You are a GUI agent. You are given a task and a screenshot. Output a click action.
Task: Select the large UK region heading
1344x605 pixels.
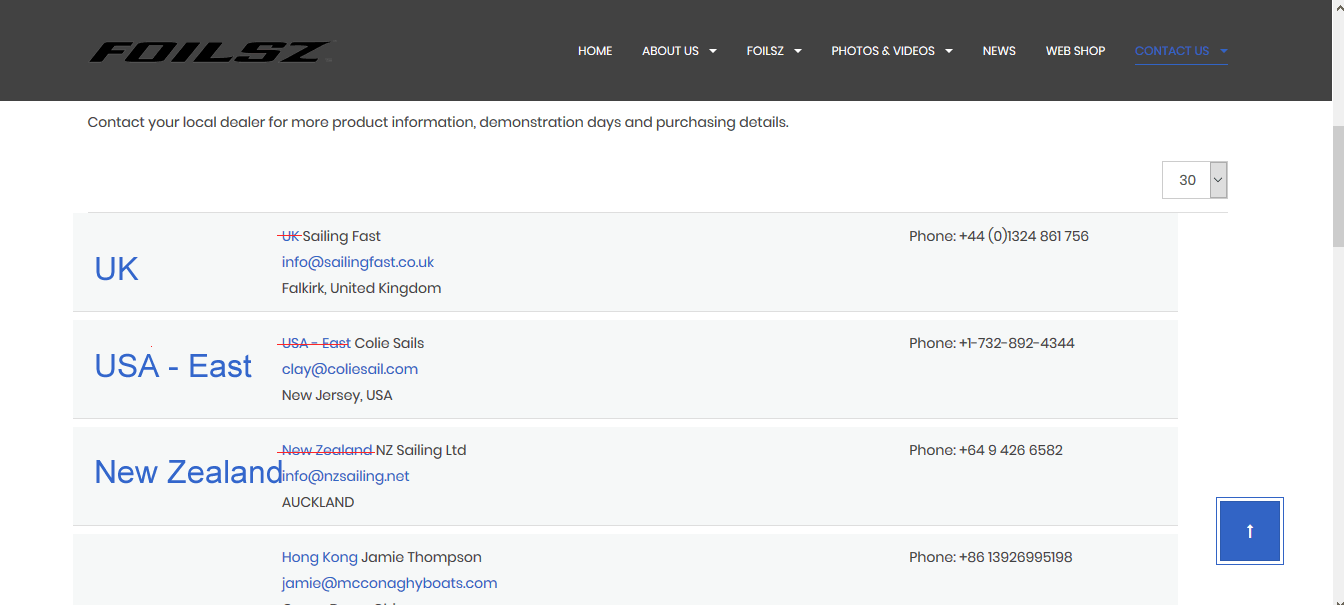(x=116, y=269)
